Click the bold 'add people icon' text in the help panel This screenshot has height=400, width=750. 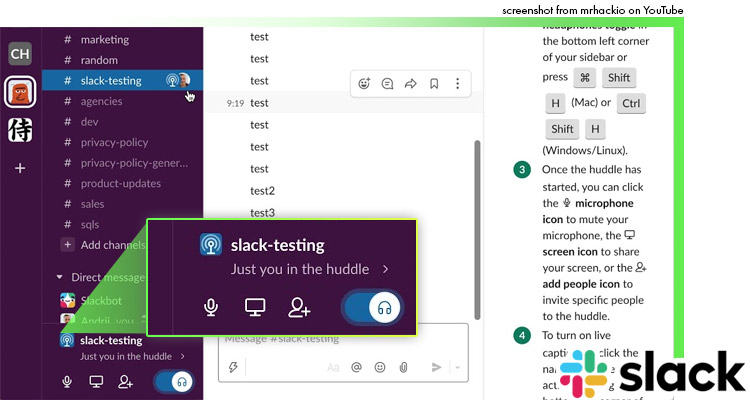(x=581, y=284)
